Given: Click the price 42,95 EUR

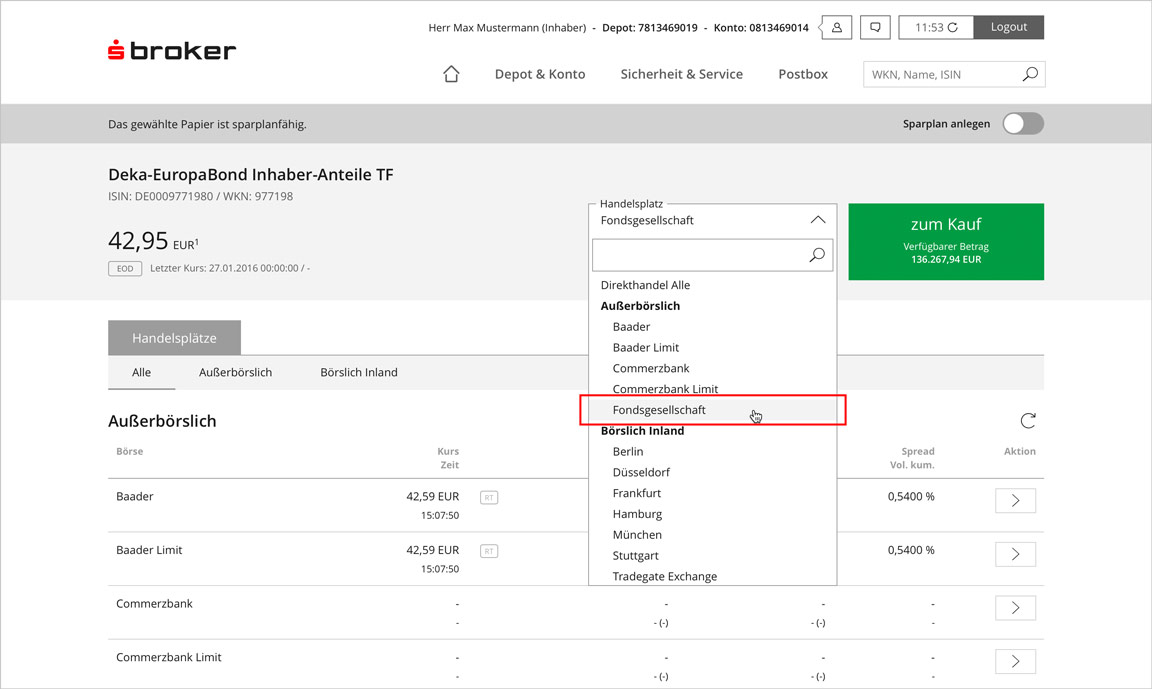Looking at the screenshot, I should [153, 241].
